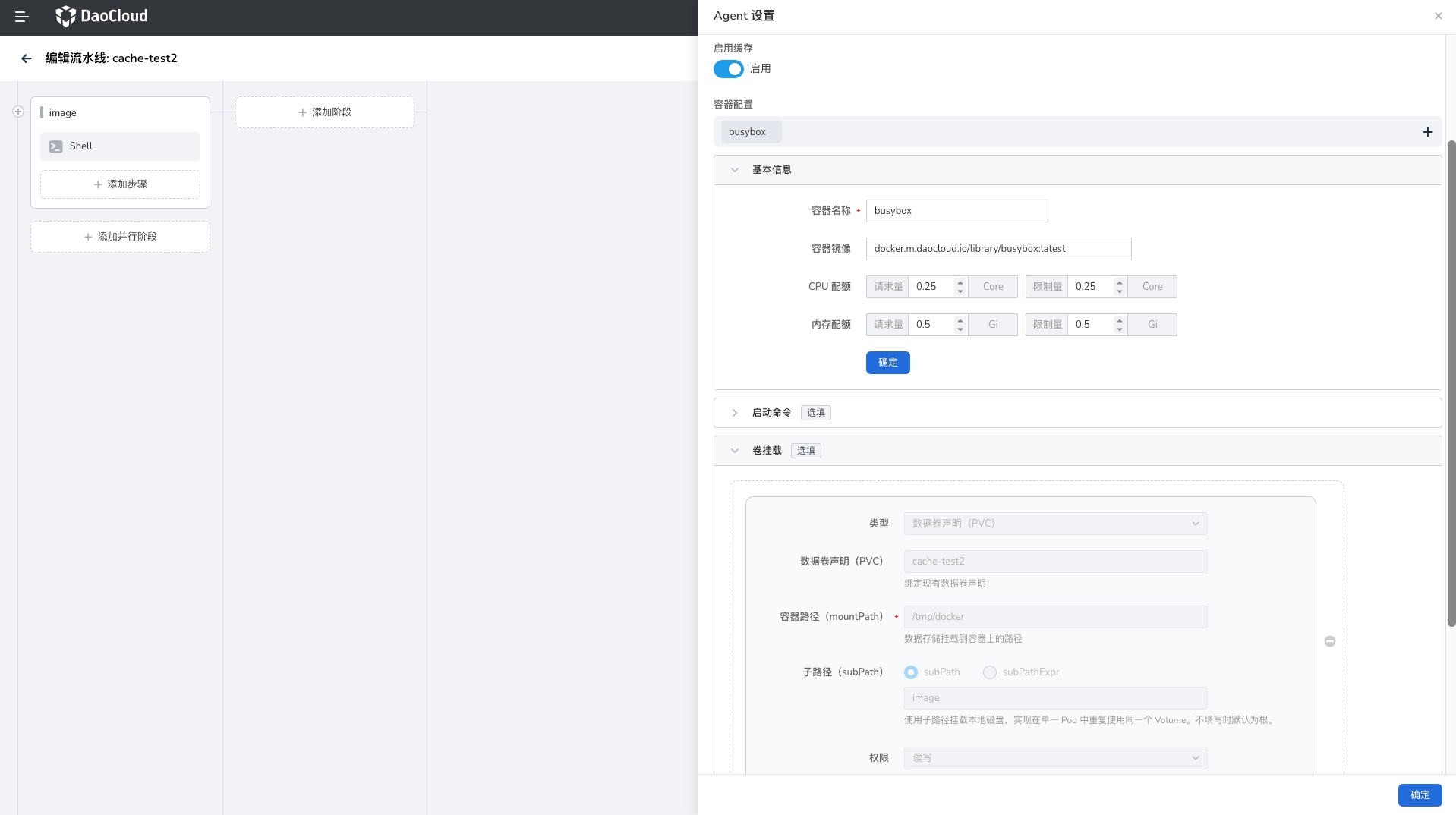This screenshot has width=1456, height=815.
Task: Collapse the 基本信息 section
Action: [x=734, y=170]
